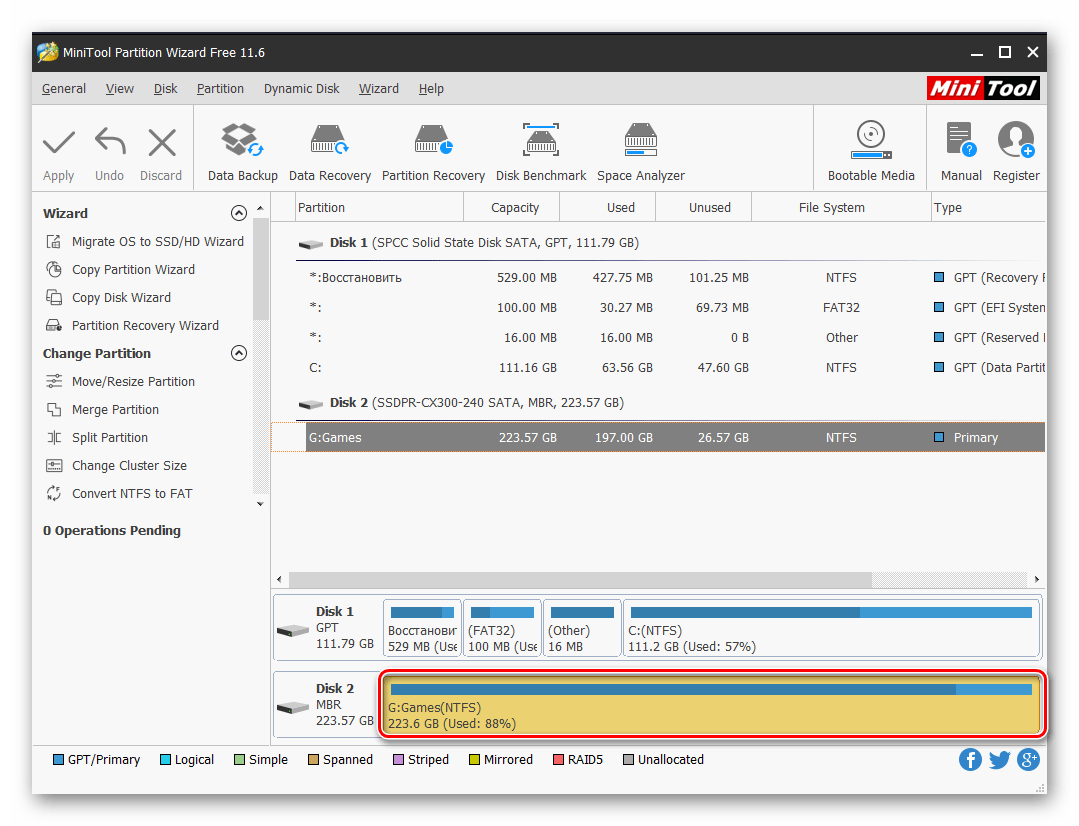Open the Facebook social link icon
This screenshot has height=826, width=1079.
pyautogui.click(x=970, y=760)
